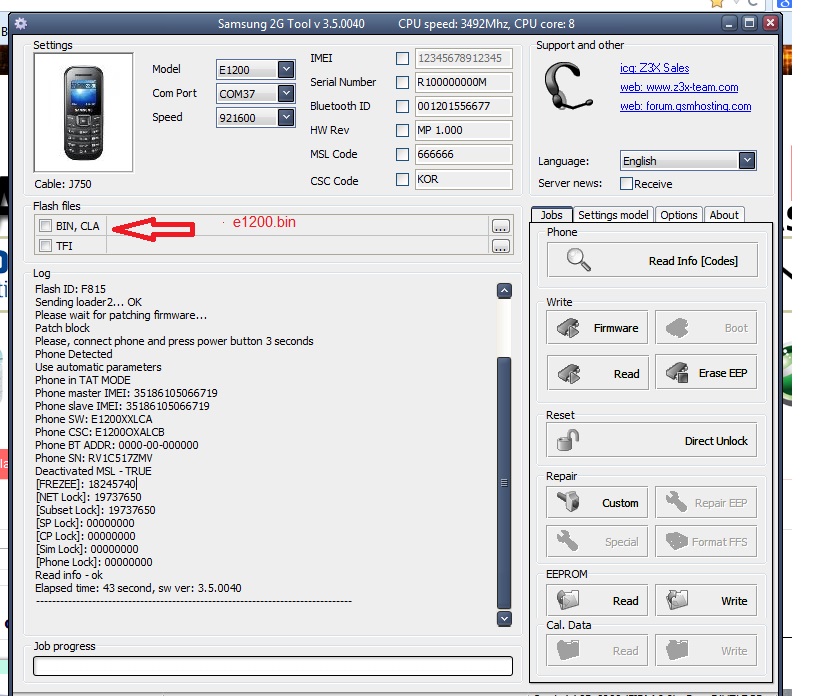This screenshot has width=814, height=696.
Task: Click the Special repair button
Action: click(597, 541)
